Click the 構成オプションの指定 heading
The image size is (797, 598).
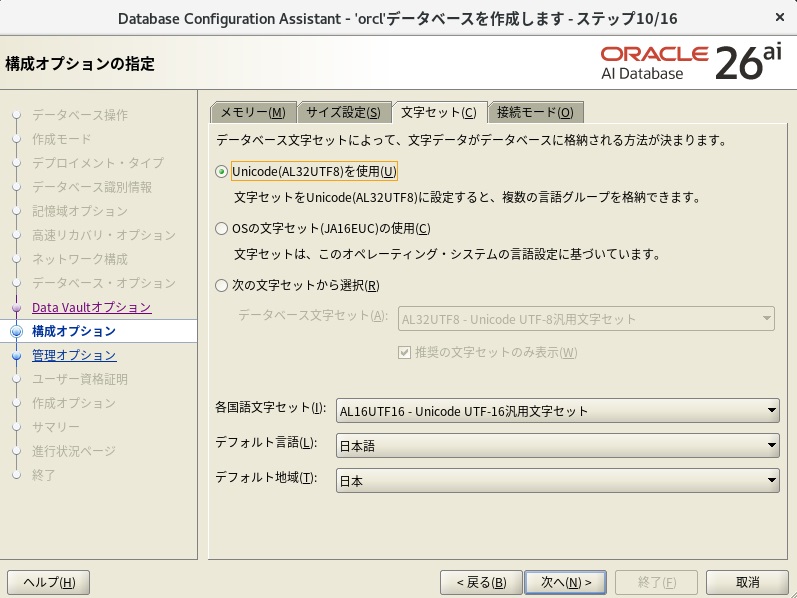(x=80, y=64)
